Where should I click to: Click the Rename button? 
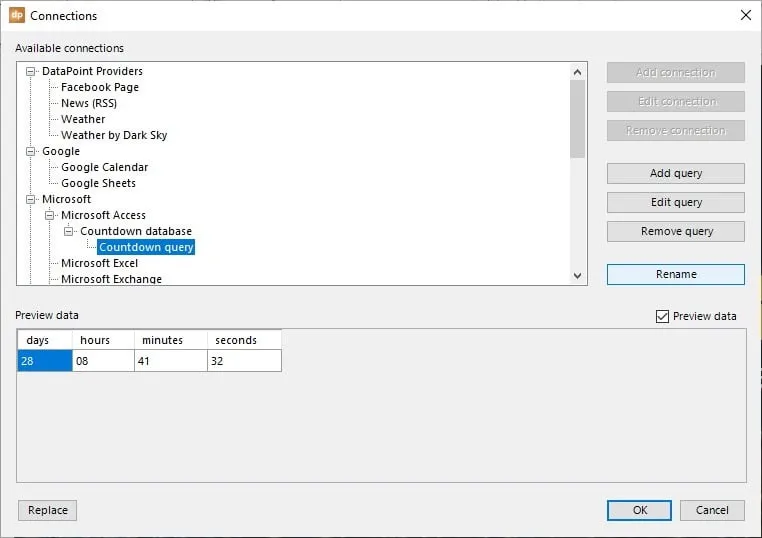(x=675, y=275)
